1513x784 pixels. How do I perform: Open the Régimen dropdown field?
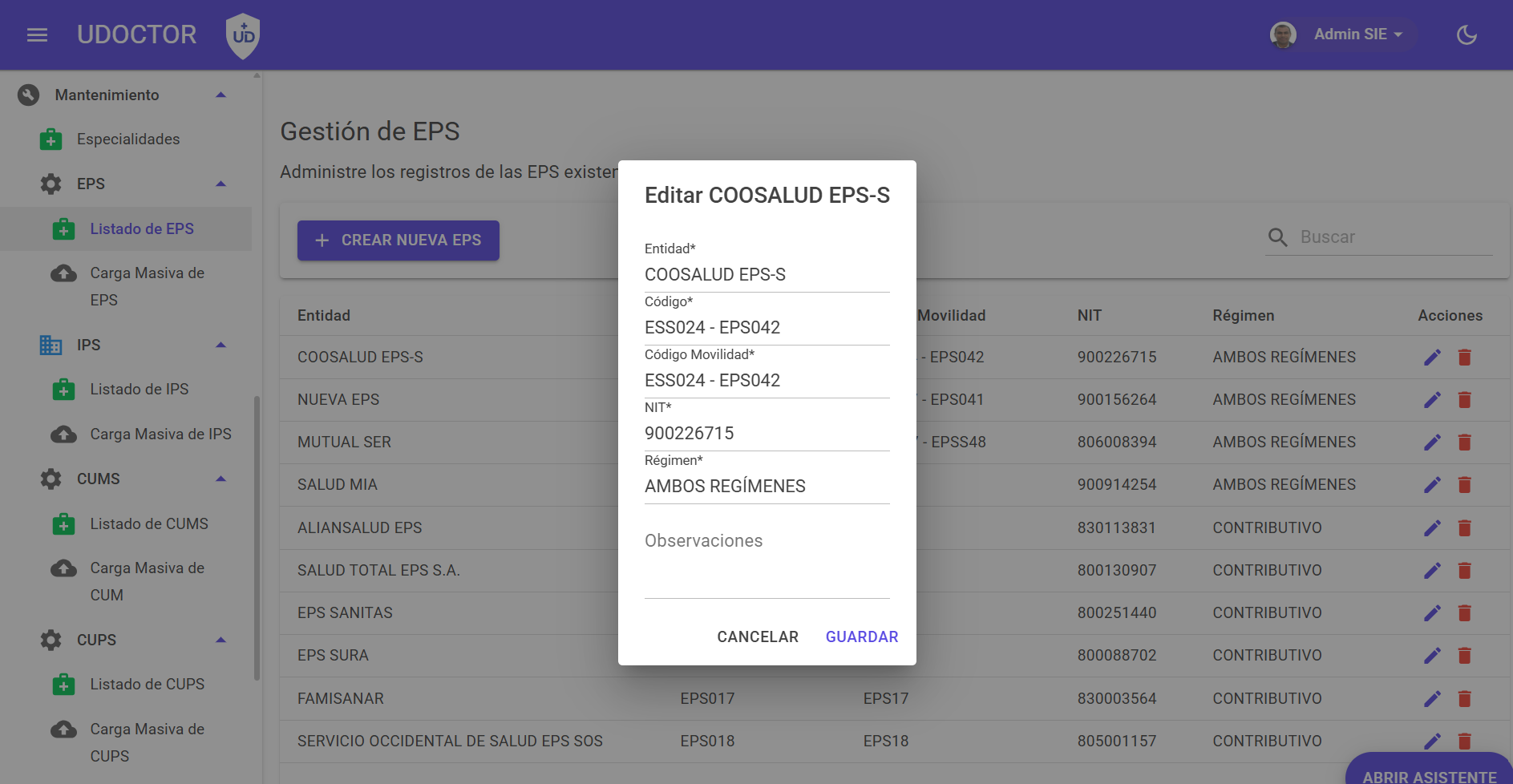point(767,486)
